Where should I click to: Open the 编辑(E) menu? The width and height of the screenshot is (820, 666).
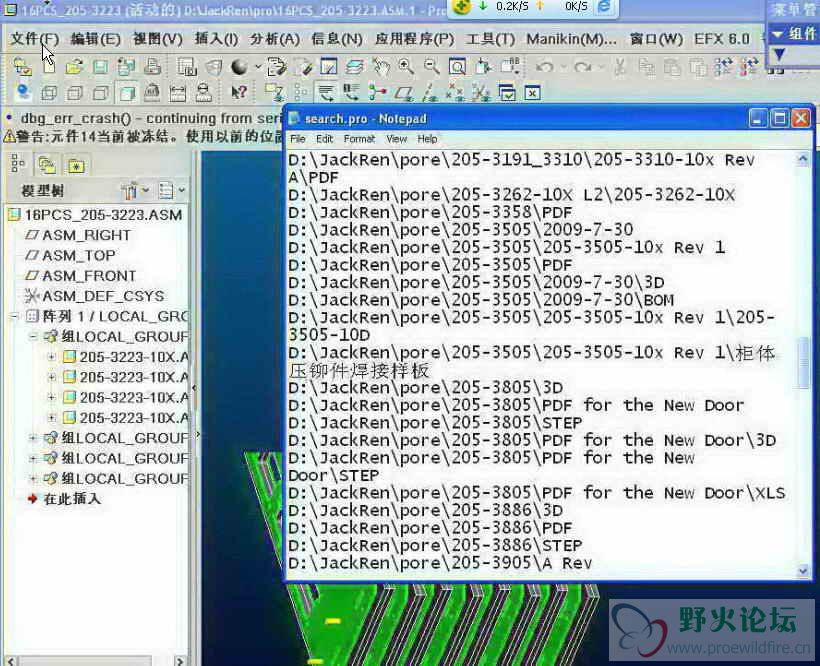[95, 39]
